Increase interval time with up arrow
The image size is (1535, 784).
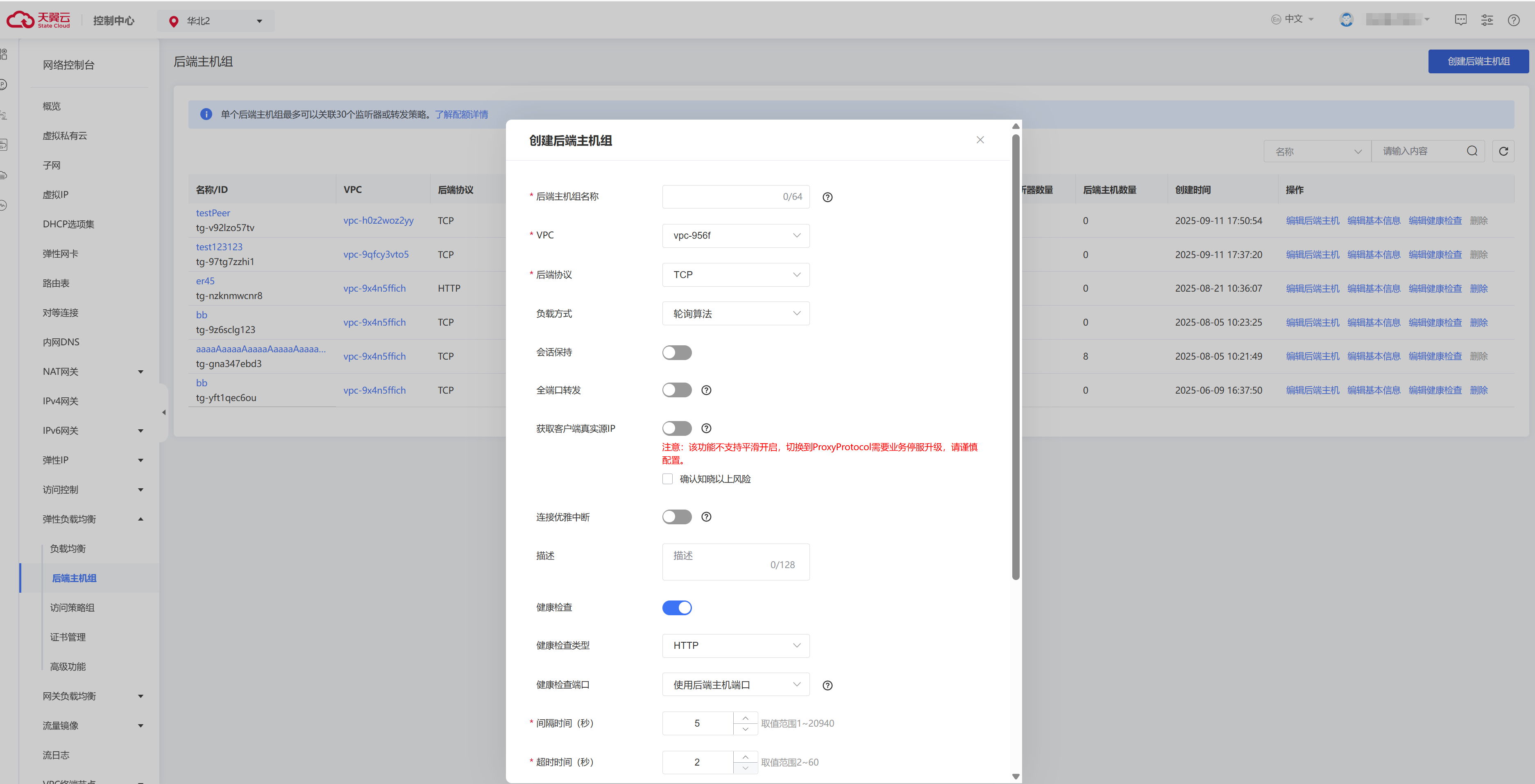[746, 718]
